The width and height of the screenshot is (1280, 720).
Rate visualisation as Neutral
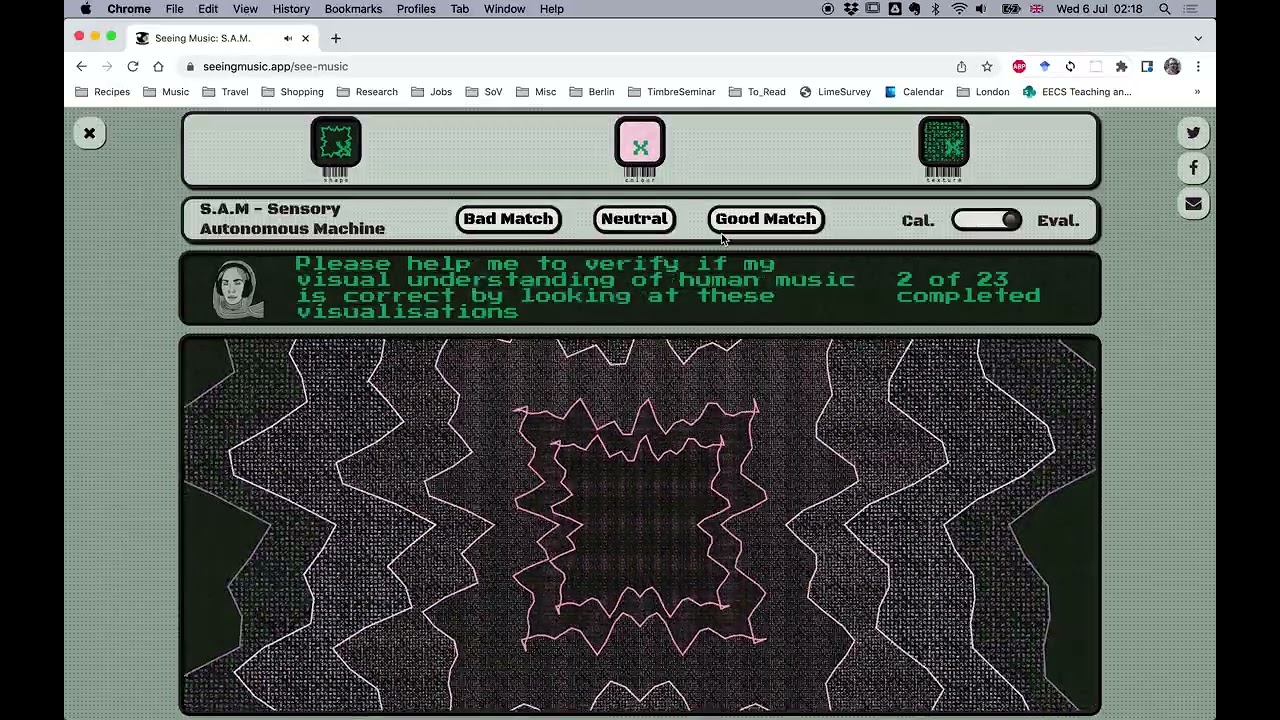[x=635, y=219]
